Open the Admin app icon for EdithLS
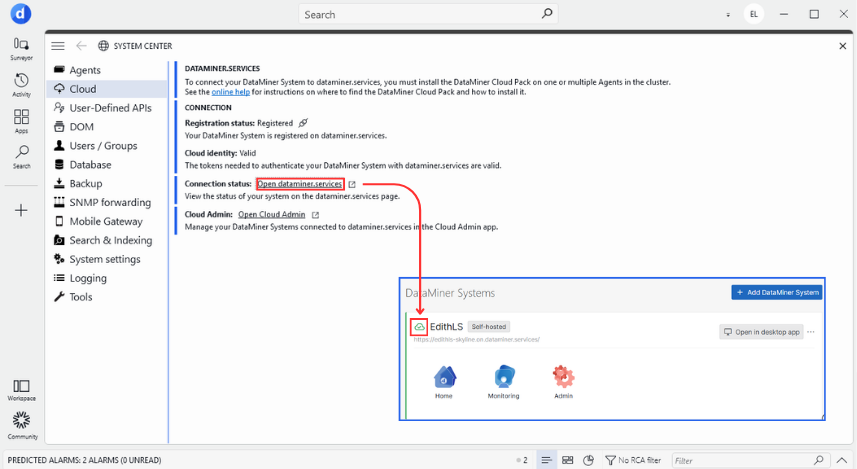Viewport: 857px width, 469px height. coord(563,382)
